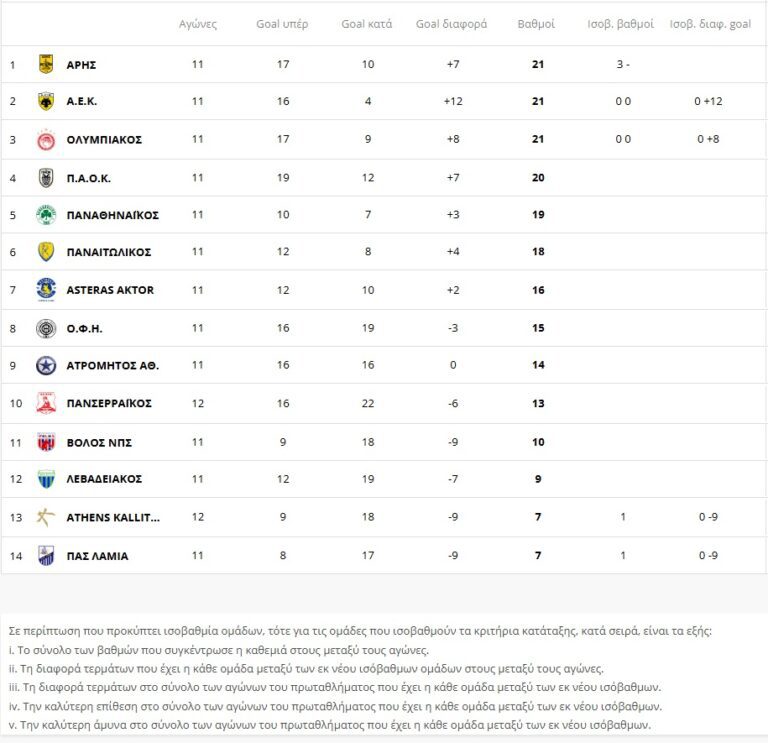Click the ΟΛΥΜΠΙΑΚΟΣ club crest
The height and width of the screenshot is (743, 768).
point(45,139)
